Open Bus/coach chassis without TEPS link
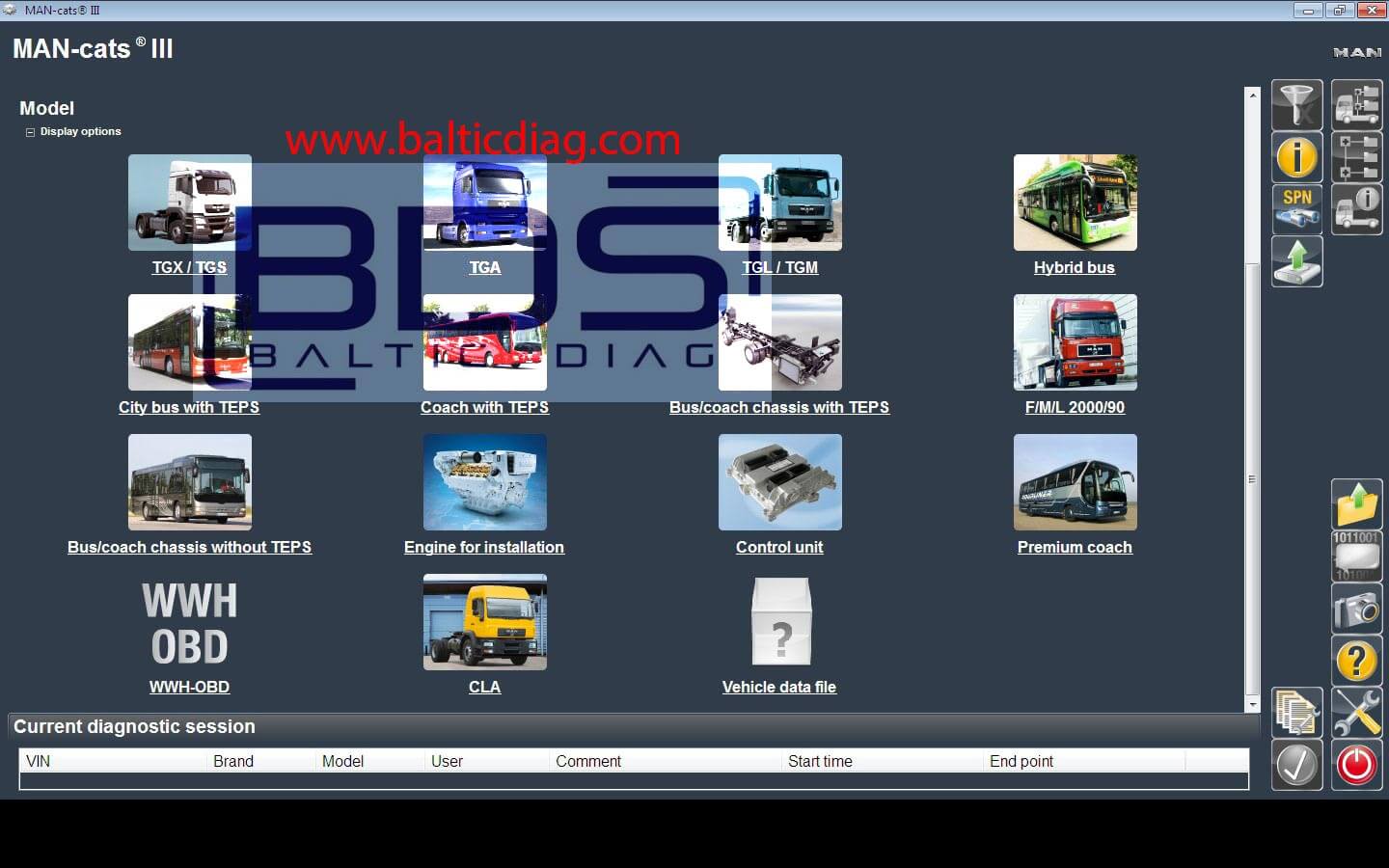Viewport: 1389px width, 868px height. [x=189, y=547]
